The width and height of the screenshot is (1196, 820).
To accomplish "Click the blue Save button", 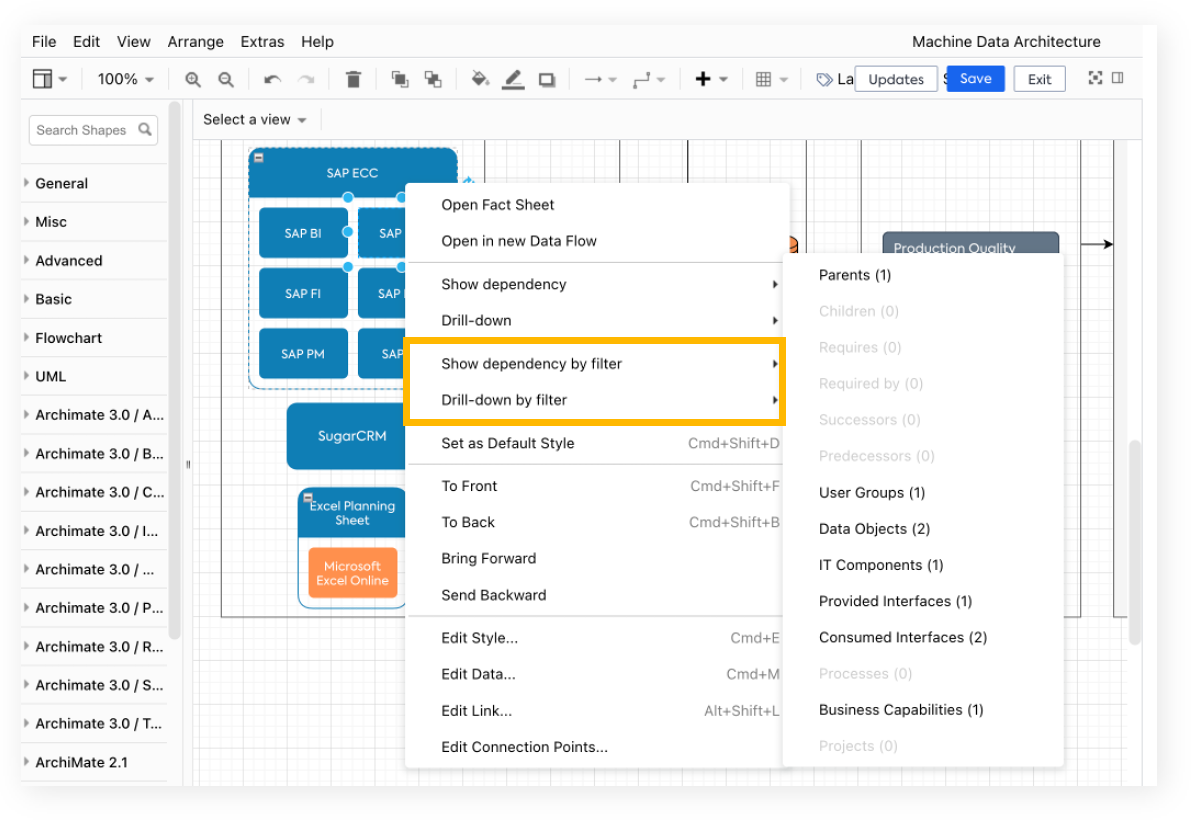I will point(976,79).
